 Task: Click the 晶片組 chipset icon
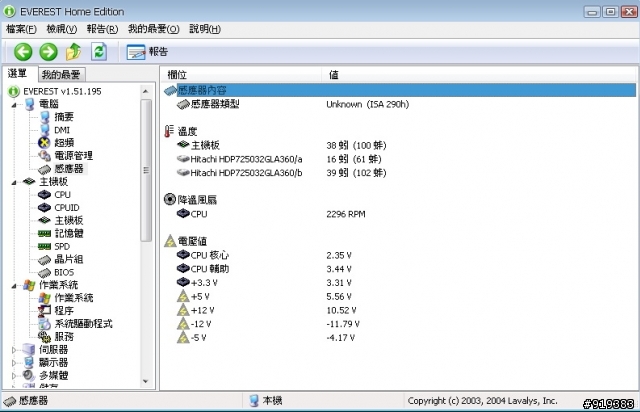point(44,260)
